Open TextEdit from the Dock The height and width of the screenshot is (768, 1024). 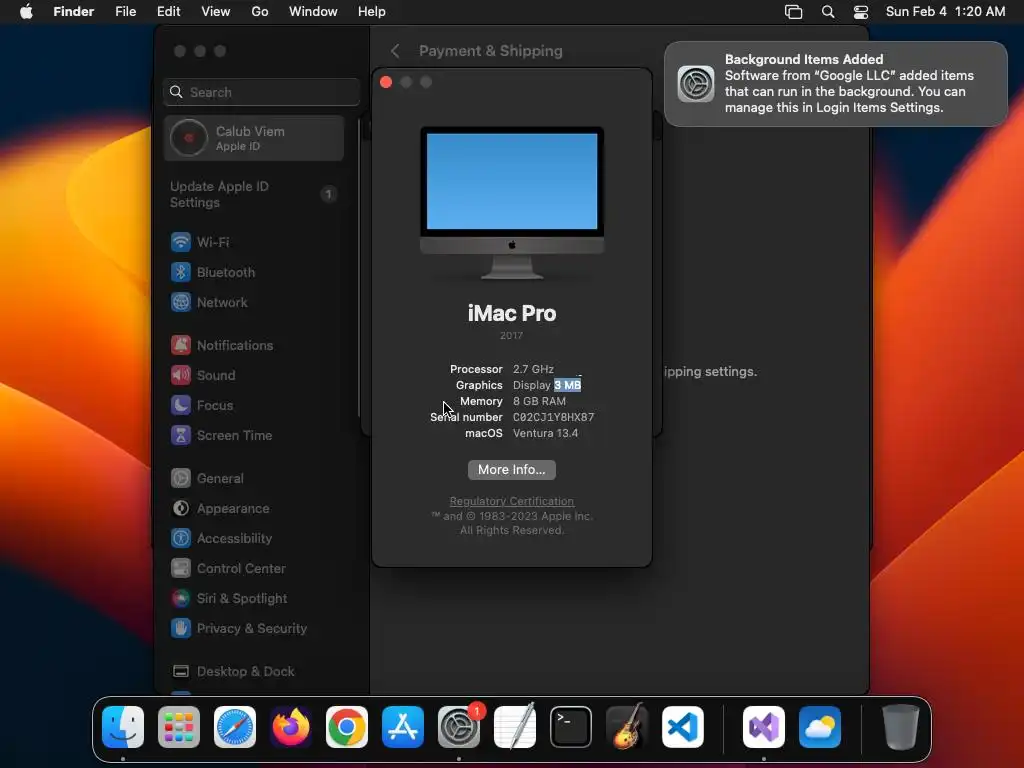click(x=515, y=727)
